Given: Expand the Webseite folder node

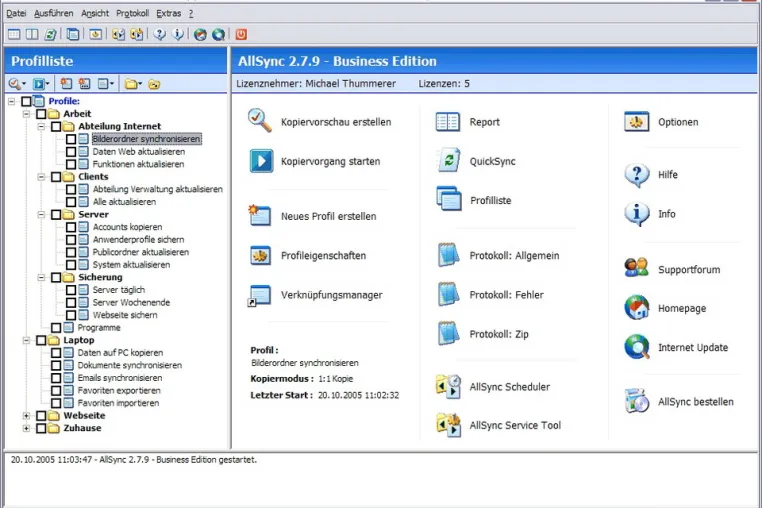Looking at the screenshot, I should point(26,416).
